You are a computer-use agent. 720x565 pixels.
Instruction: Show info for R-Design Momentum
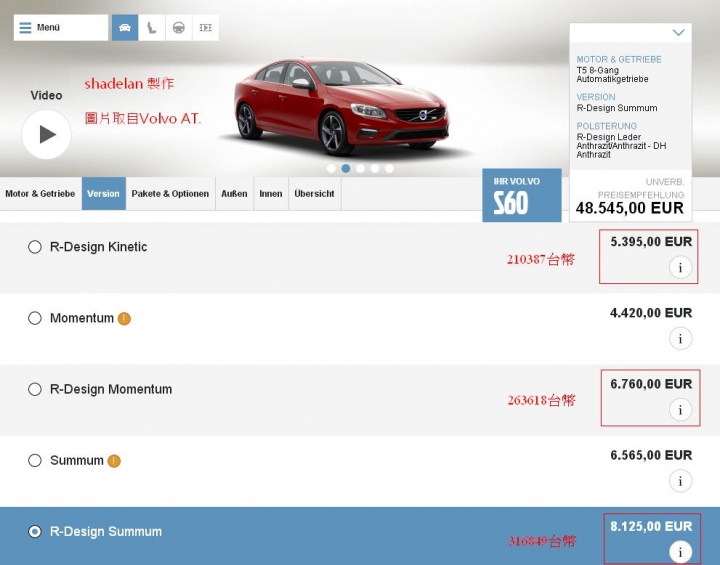tap(680, 409)
